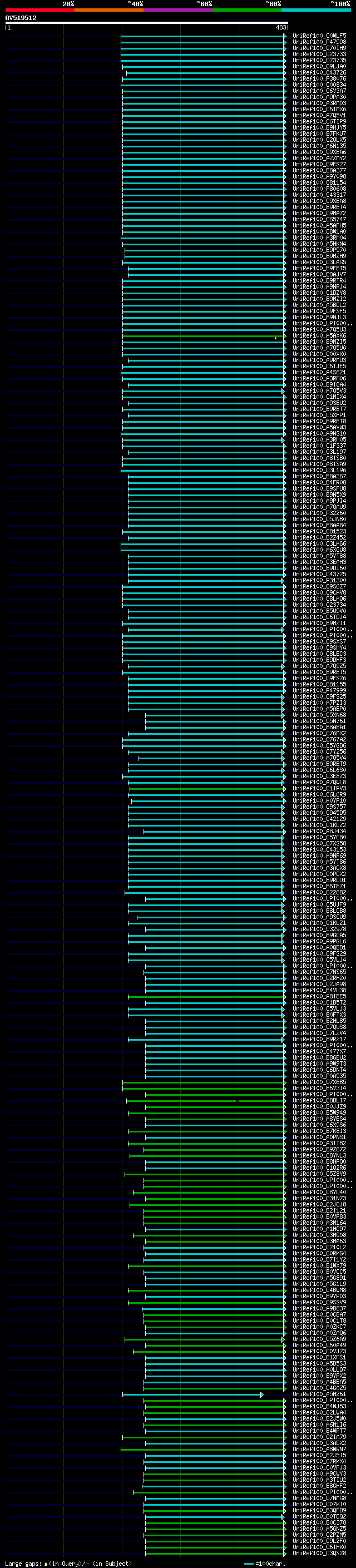Open UniRef100_Q9FS27 hit
356x1568 pixels.
point(319,164)
